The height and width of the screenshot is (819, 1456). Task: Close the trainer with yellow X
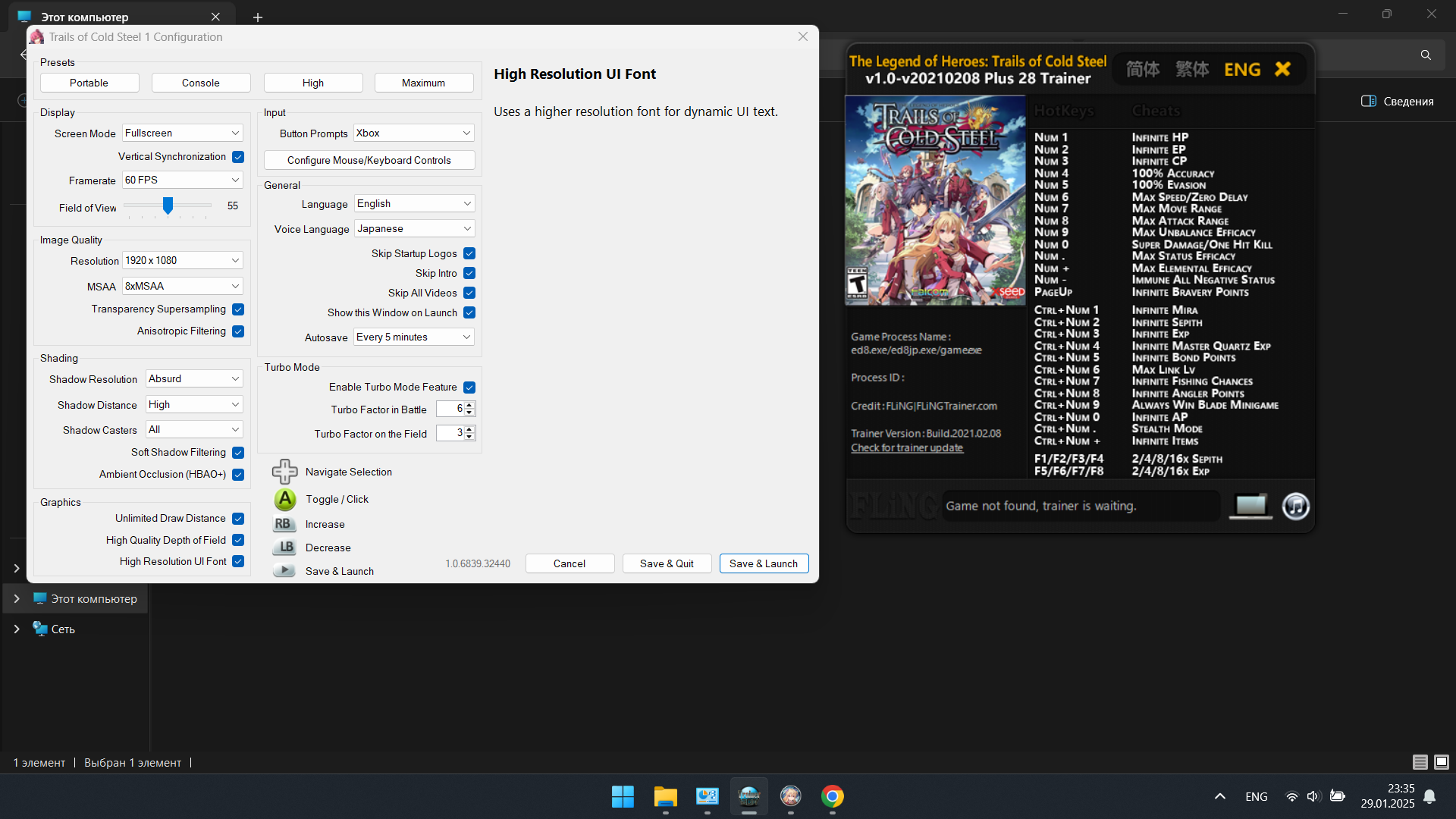pos(1282,69)
